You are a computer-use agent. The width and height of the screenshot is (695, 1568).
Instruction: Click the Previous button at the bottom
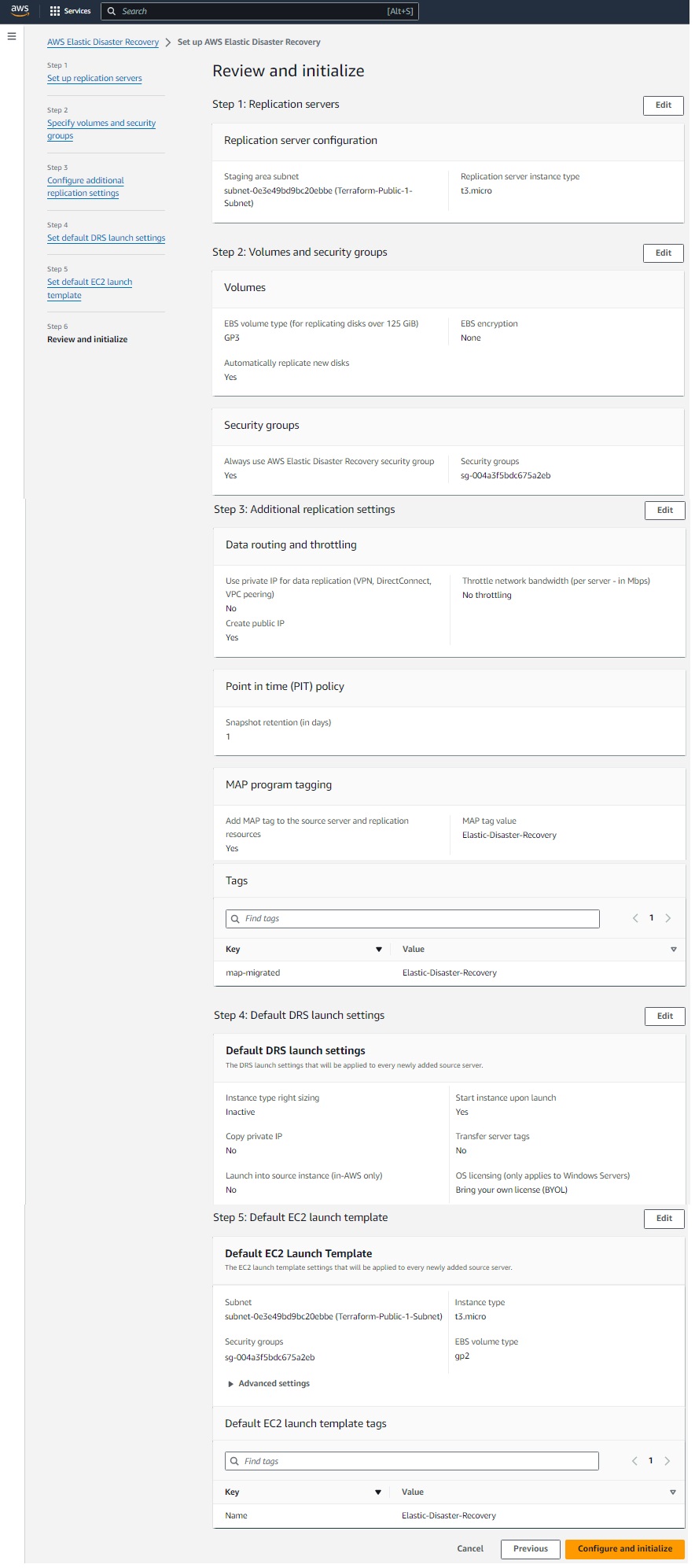(x=530, y=1548)
